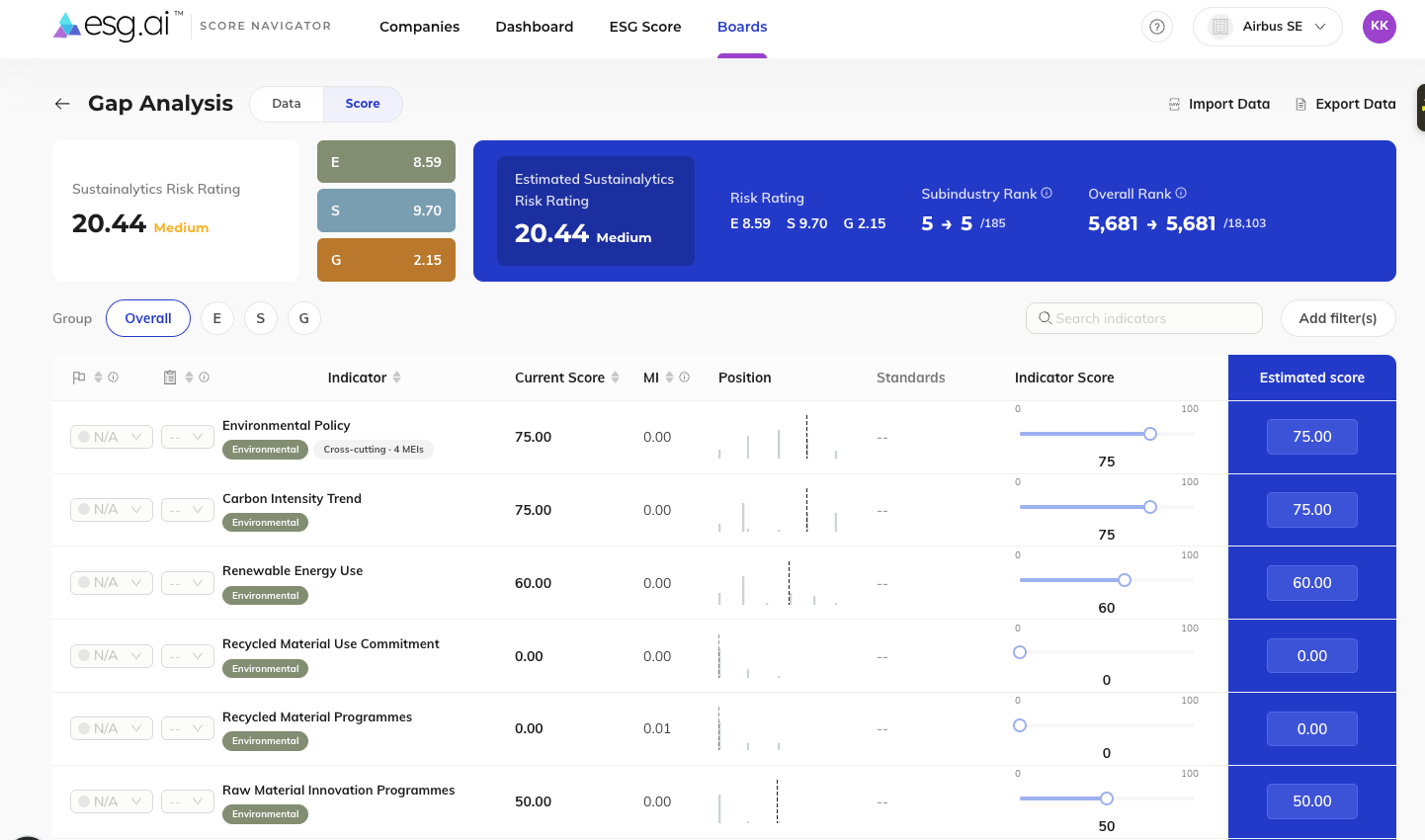Viewport: 1425px width, 840px height.
Task: Open the KK user avatar menu
Action: (x=1380, y=27)
